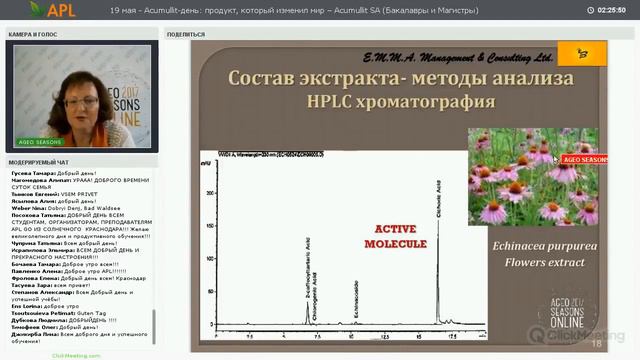Image resolution: width=640 pixels, height=360 pixels.
Task: Click the slide title 'Состав экстракта- методы анализа'
Action: click(400, 78)
